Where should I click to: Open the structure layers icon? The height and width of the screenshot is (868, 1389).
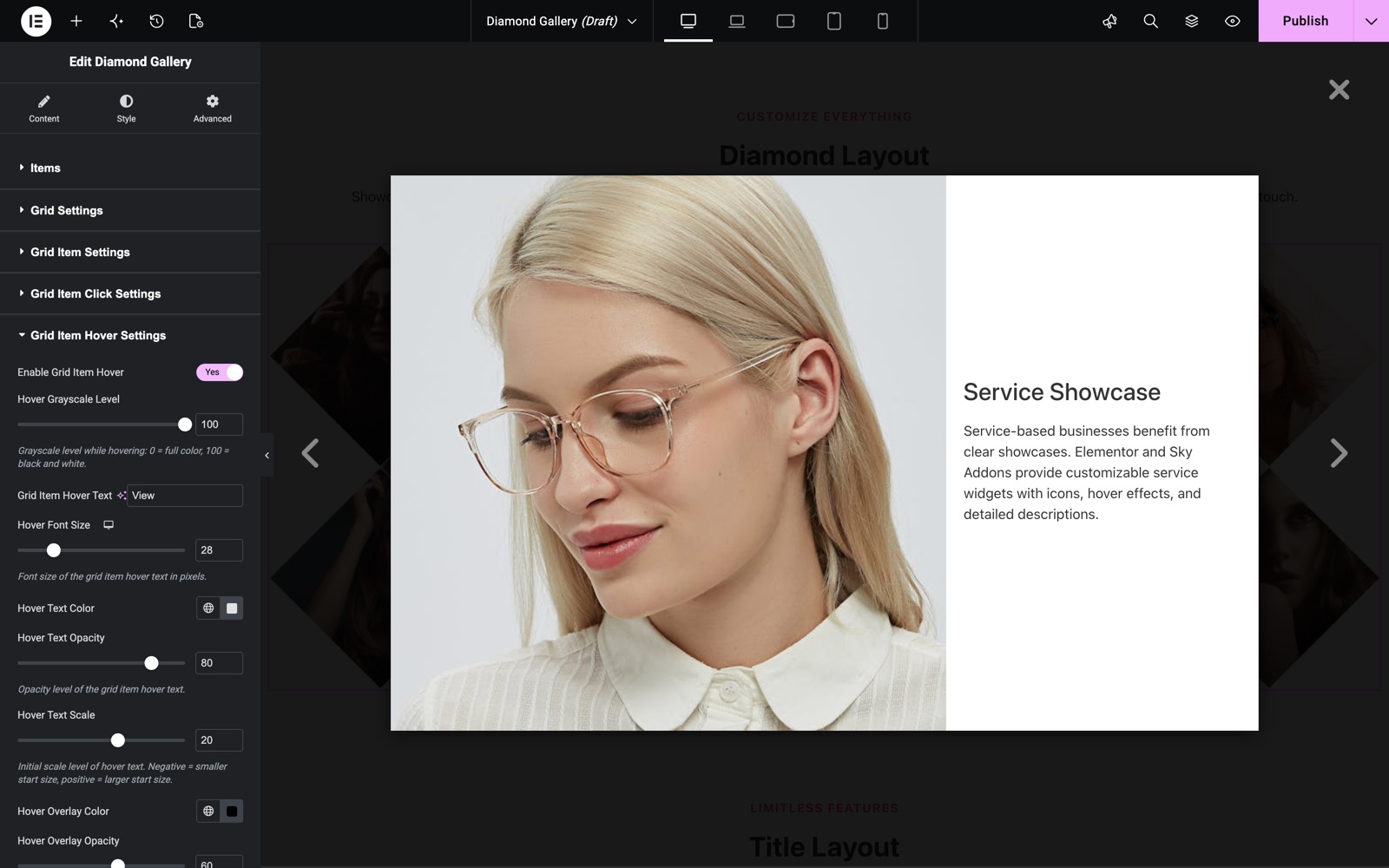pos(1191,21)
